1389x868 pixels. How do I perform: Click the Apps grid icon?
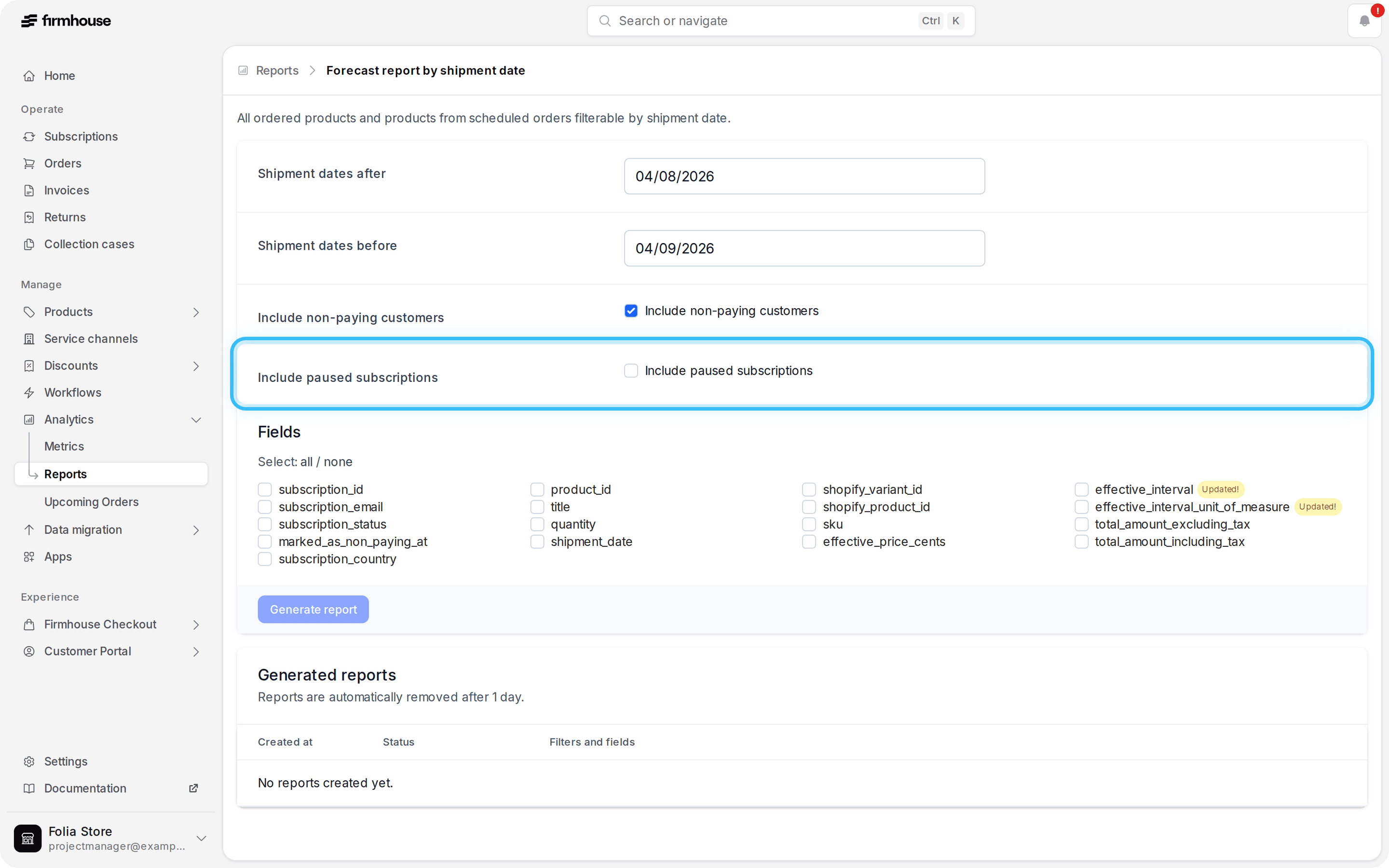29,557
